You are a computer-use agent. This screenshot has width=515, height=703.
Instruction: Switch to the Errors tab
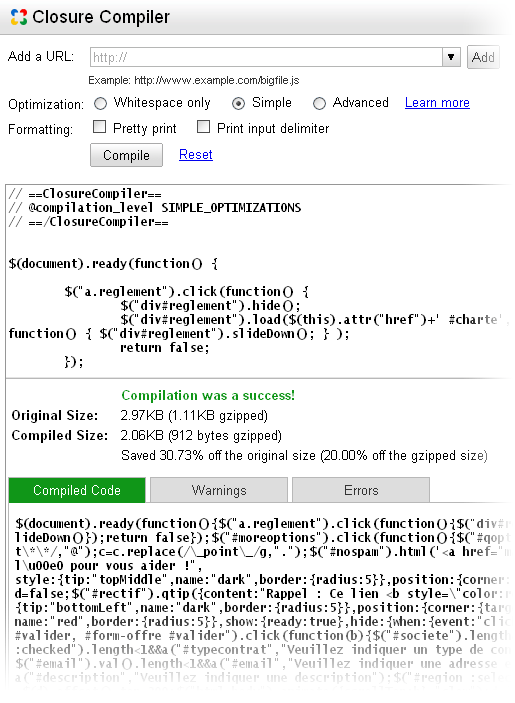point(361,490)
